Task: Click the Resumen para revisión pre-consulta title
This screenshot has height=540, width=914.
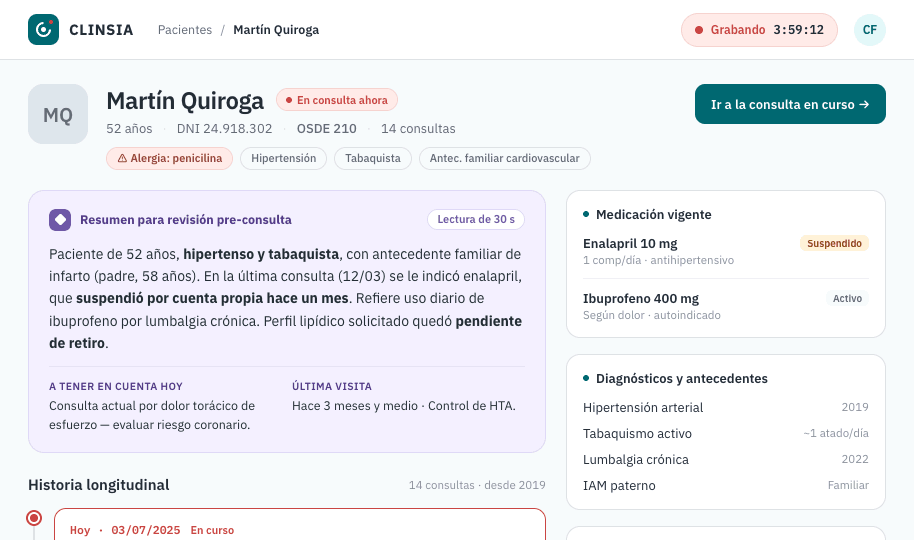Action: (186, 220)
